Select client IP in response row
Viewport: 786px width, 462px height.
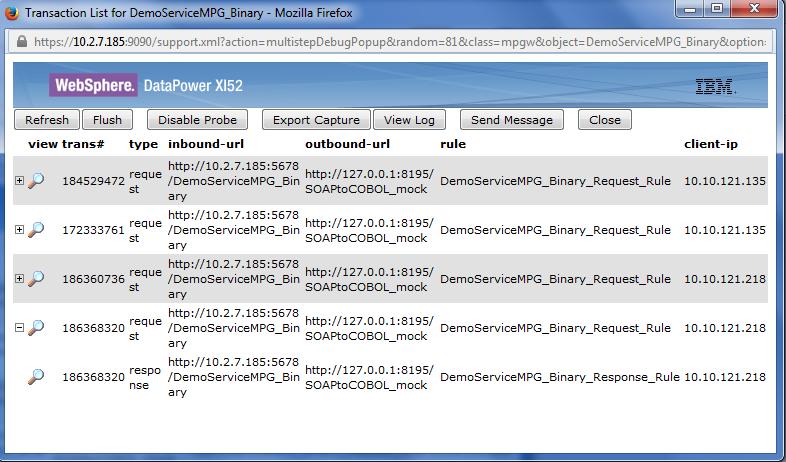[x=725, y=377]
